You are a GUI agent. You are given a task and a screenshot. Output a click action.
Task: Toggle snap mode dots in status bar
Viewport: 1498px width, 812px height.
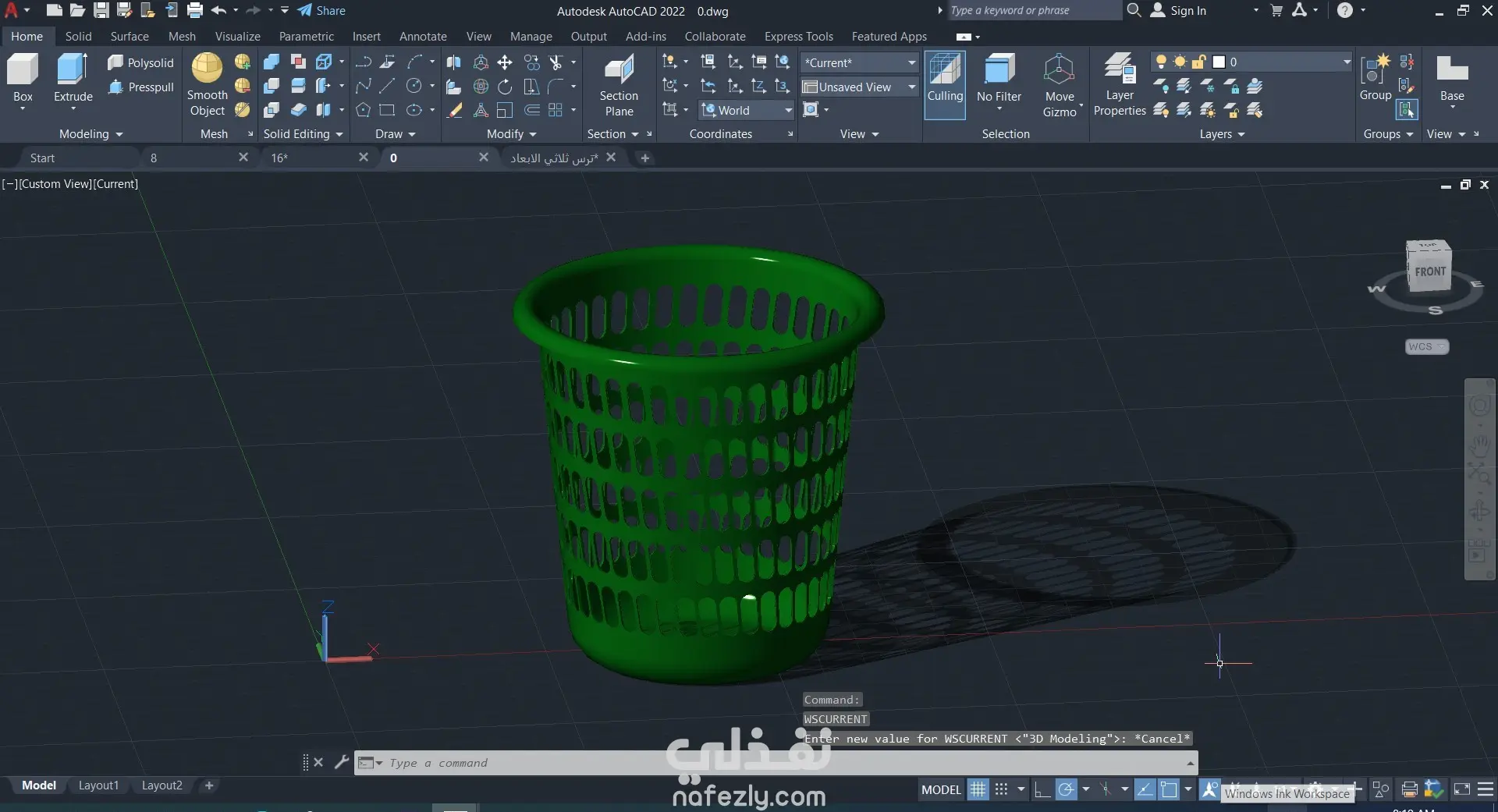[x=1002, y=789]
